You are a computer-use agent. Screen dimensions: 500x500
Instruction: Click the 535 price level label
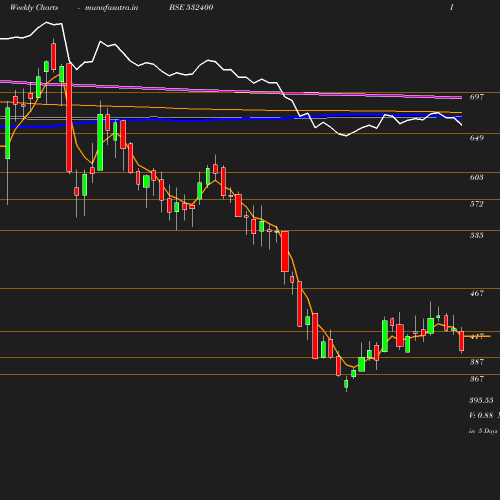click(477, 235)
